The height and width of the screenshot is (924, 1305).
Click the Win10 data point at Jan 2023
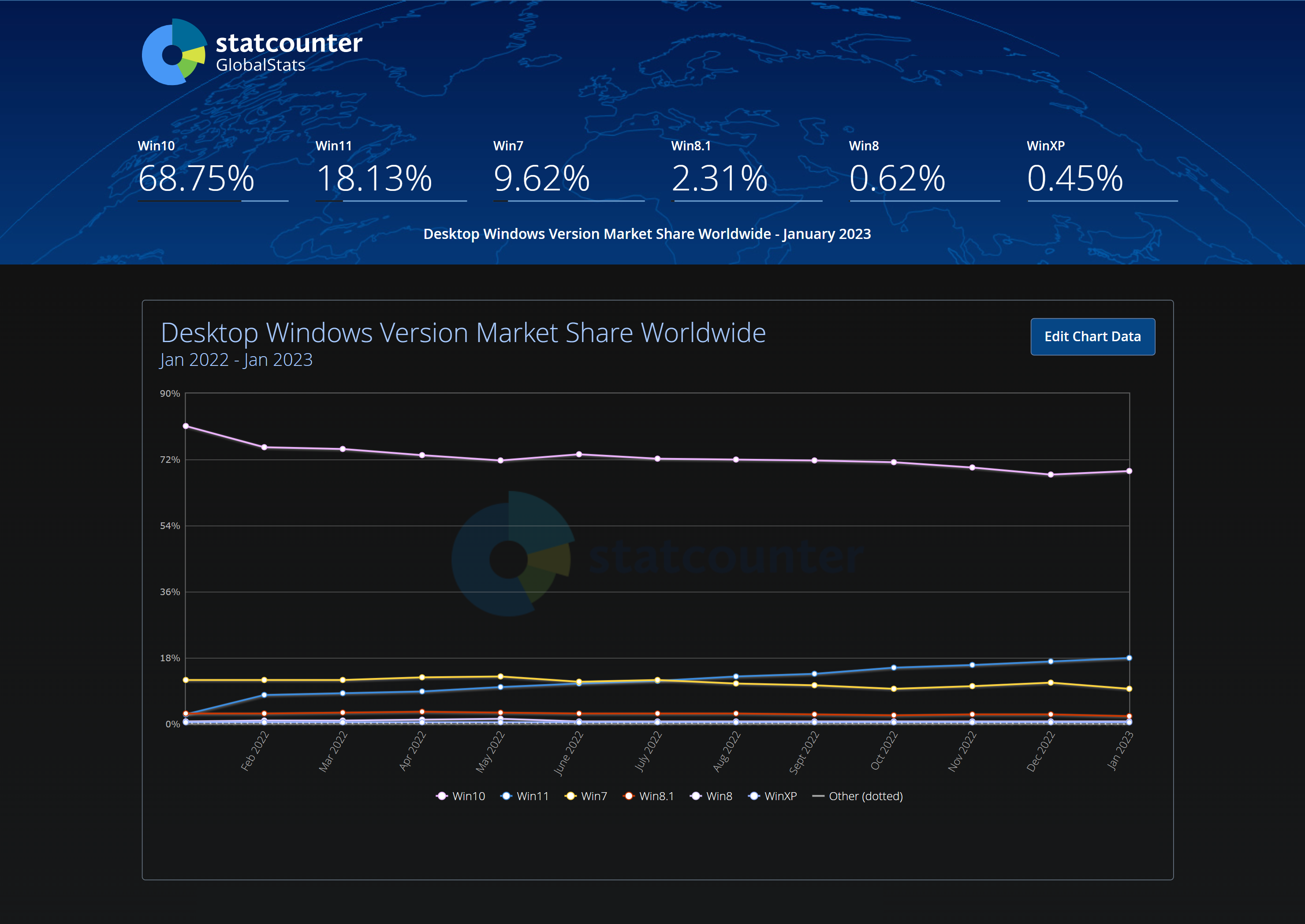coord(1129,471)
